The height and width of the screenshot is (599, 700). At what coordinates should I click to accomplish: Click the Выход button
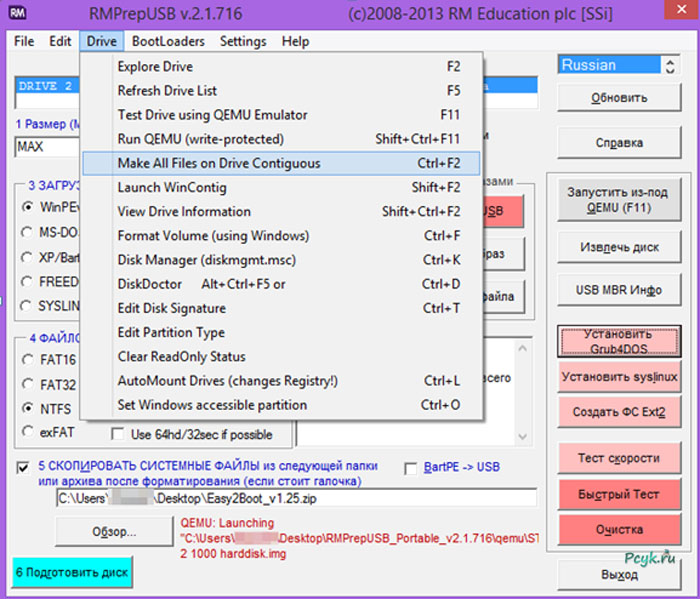coord(619,575)
